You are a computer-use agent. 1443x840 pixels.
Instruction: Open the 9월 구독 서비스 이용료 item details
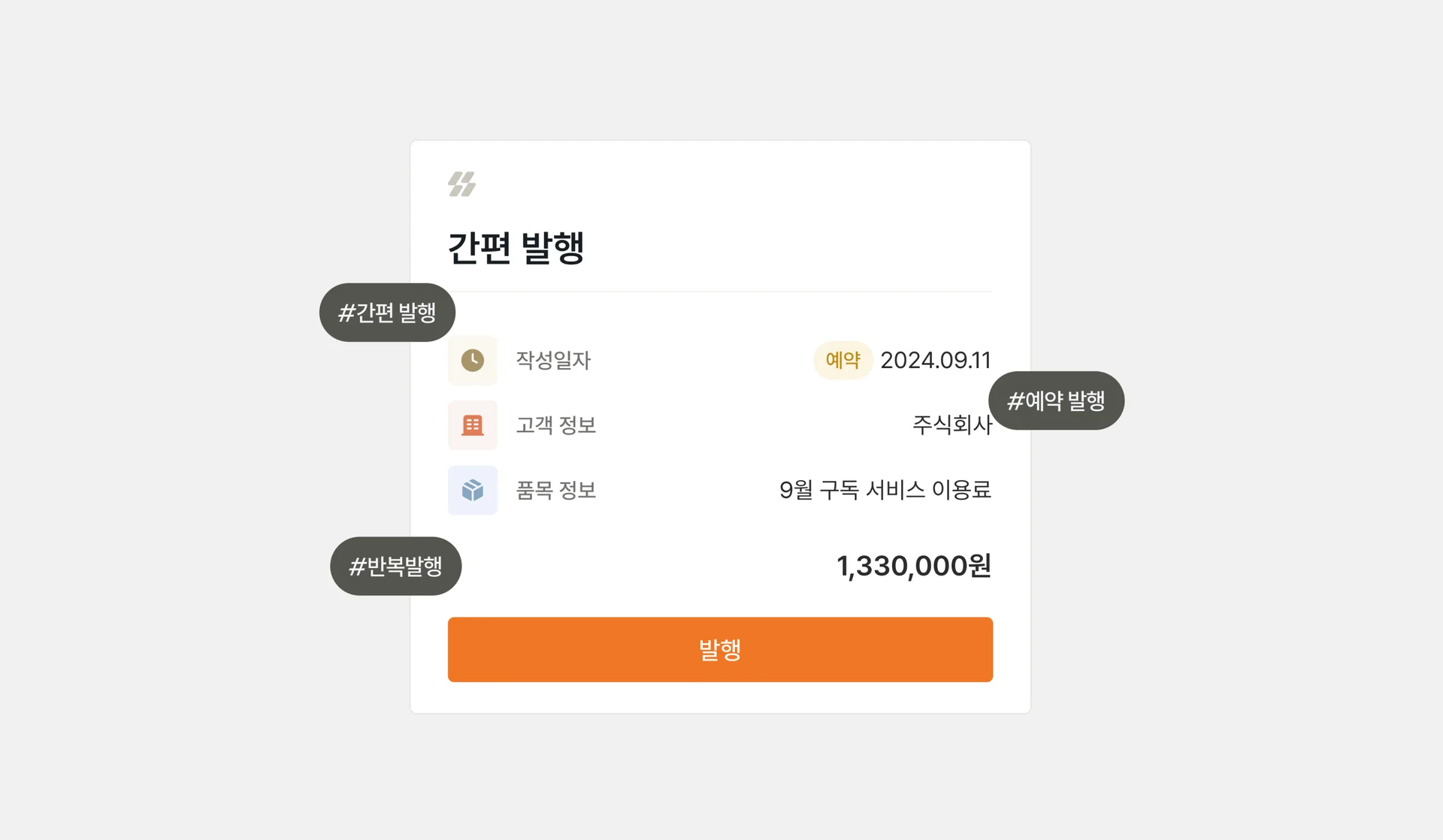[886, 490]
